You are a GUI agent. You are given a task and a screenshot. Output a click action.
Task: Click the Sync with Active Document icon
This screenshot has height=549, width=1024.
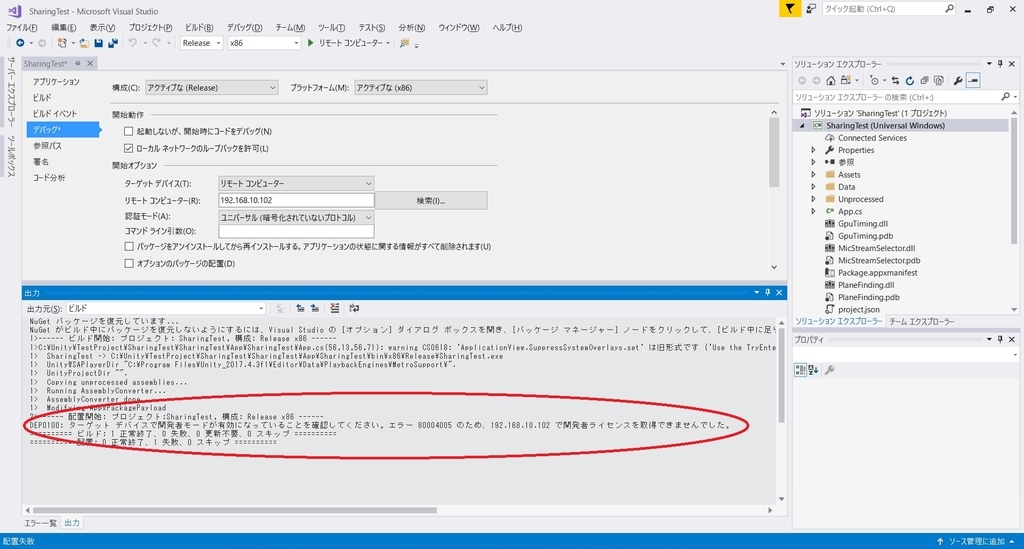(x=895, y=80)
